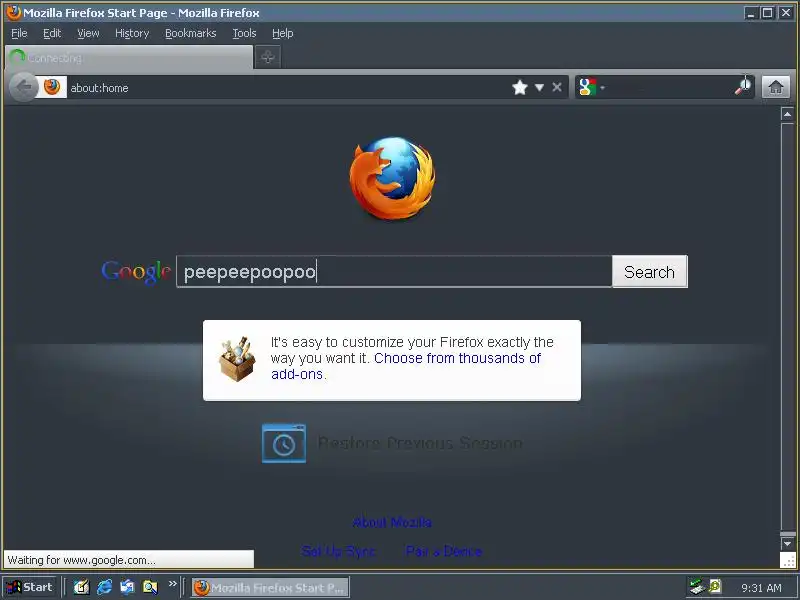Click the window resize grip corner
800x600 pixels.
click(788, 560)
